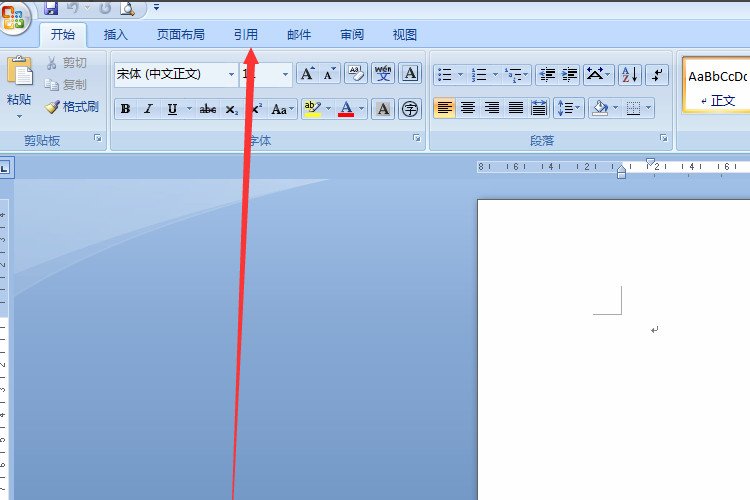750x500 pixels.
Task: Click the paragraph Shading paint bucket
Action: click(x=599, y=108)
